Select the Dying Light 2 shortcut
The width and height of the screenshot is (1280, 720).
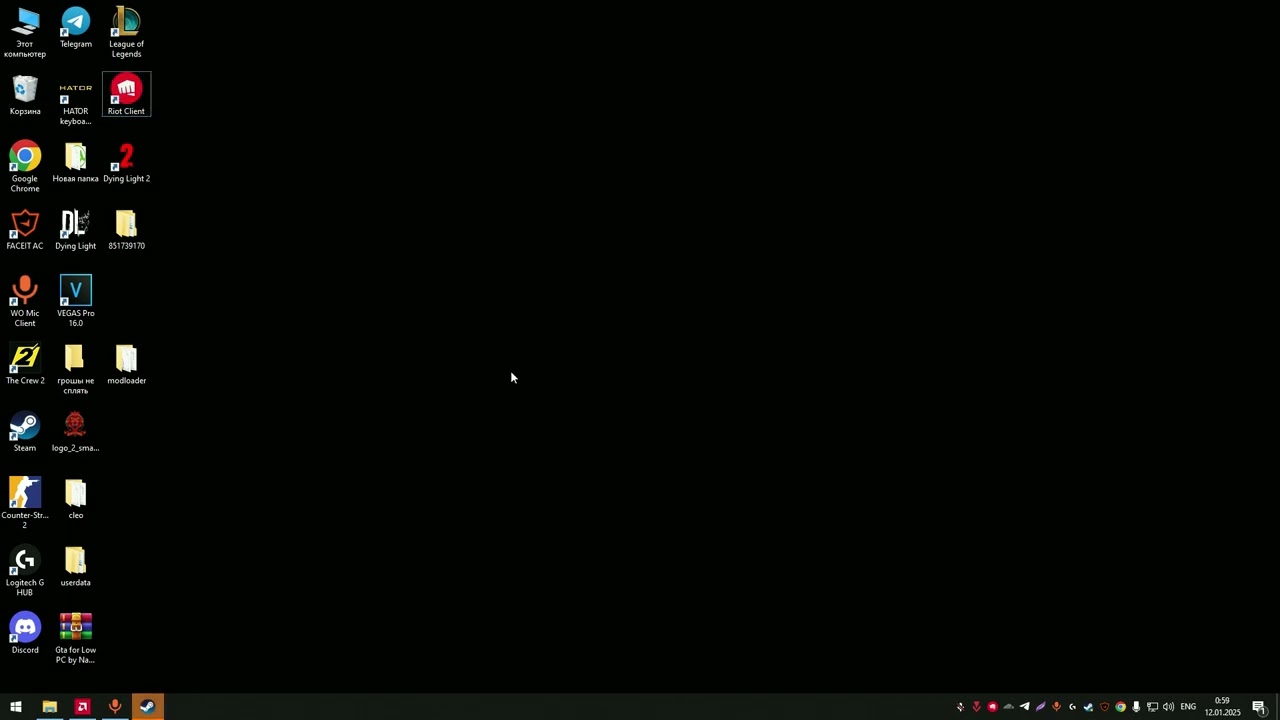[x=126, y=163]
